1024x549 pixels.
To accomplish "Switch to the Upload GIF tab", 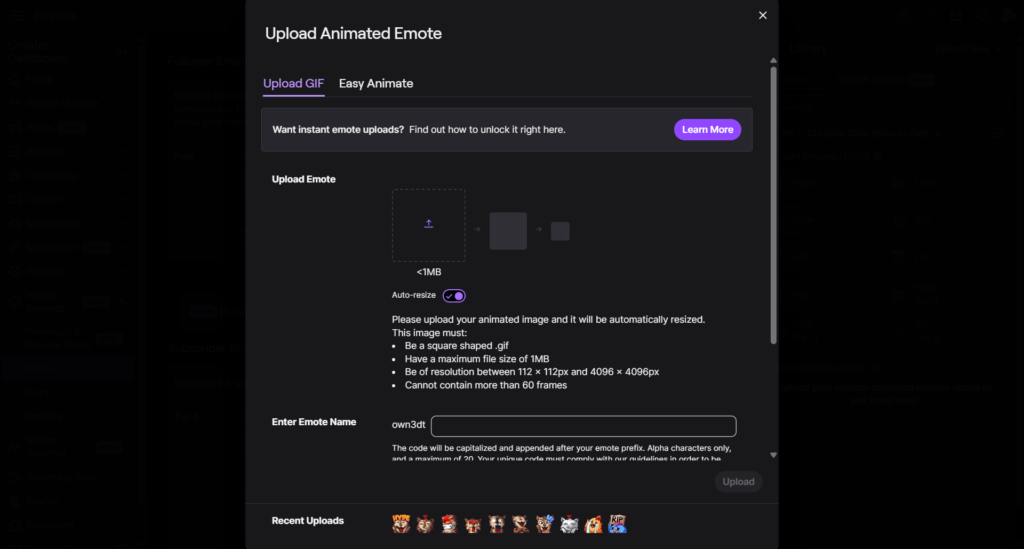I will point(293,83).
